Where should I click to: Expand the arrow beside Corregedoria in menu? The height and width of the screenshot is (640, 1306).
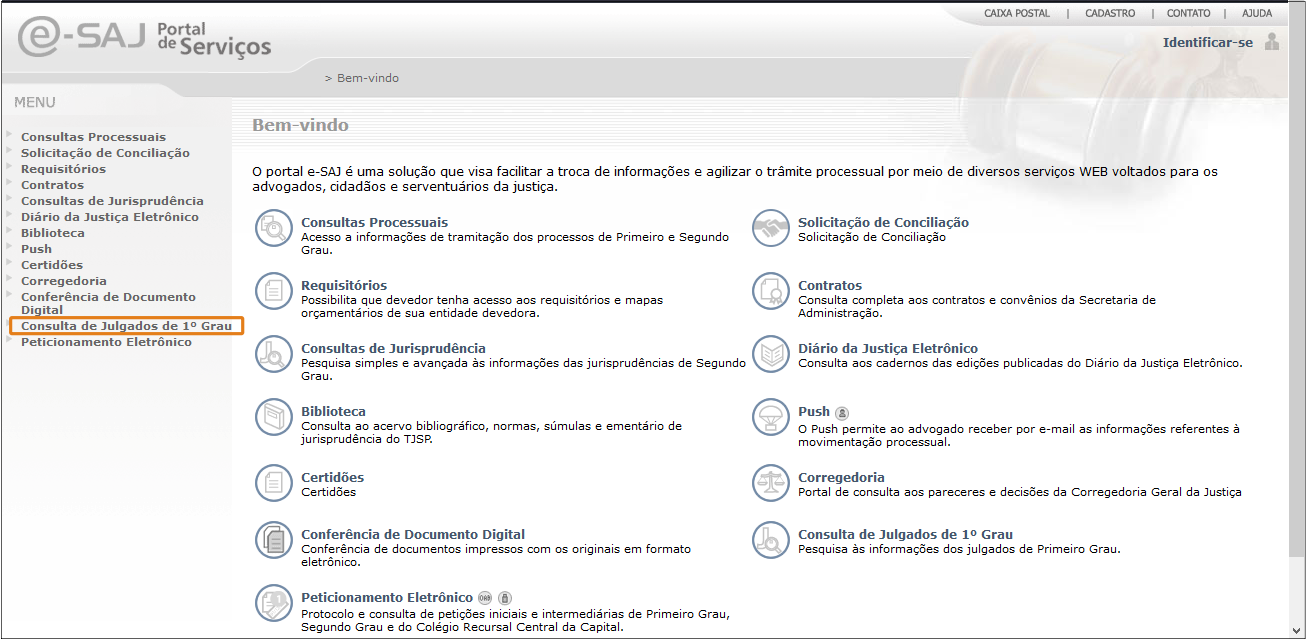coord(10,278)
